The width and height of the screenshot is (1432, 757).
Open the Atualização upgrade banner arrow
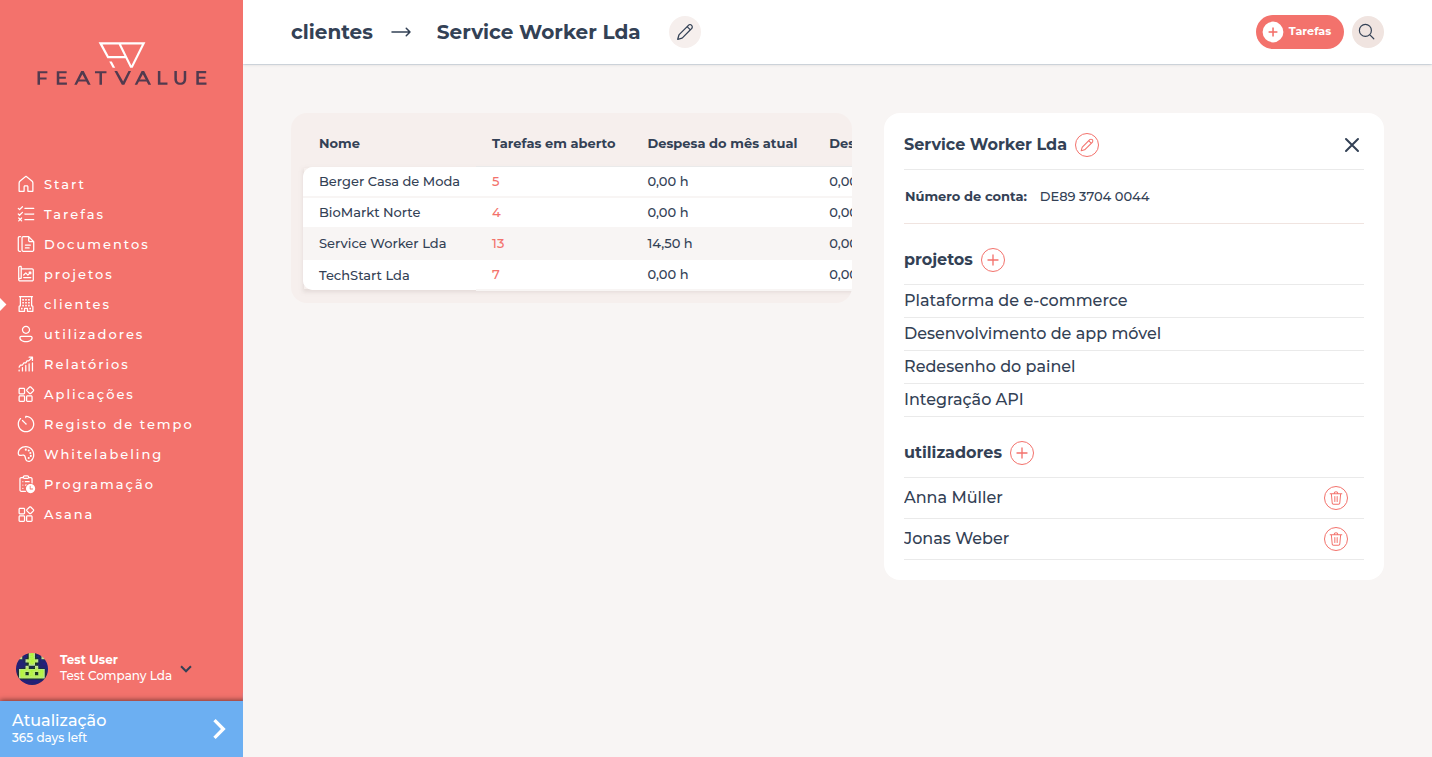tap(219, 729)
